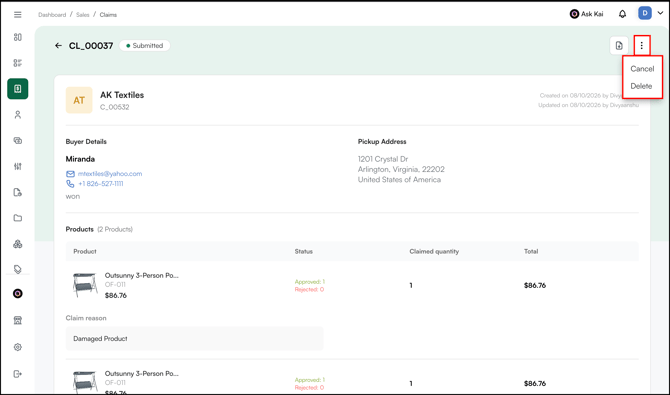
Task: Click the Damaged Product claim reason field
Action: pyautogui.click(x=194, y=339)
